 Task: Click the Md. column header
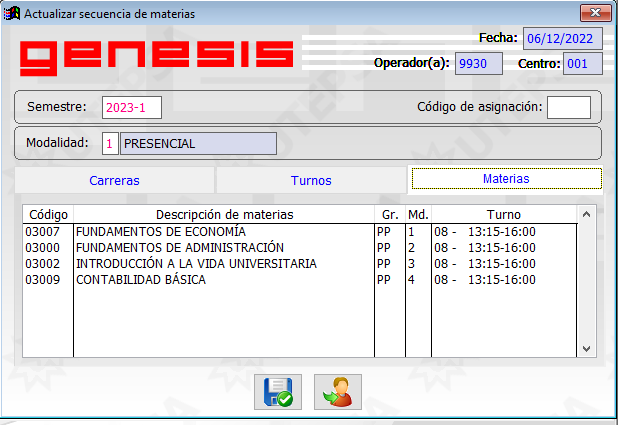coord(418,214)
